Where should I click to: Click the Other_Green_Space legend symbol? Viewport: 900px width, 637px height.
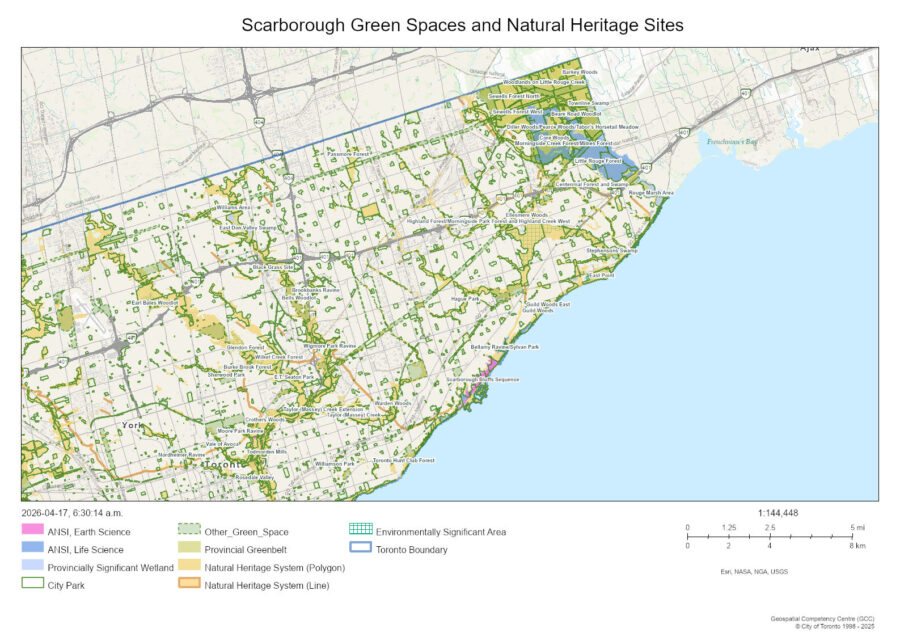pos(189,532)
